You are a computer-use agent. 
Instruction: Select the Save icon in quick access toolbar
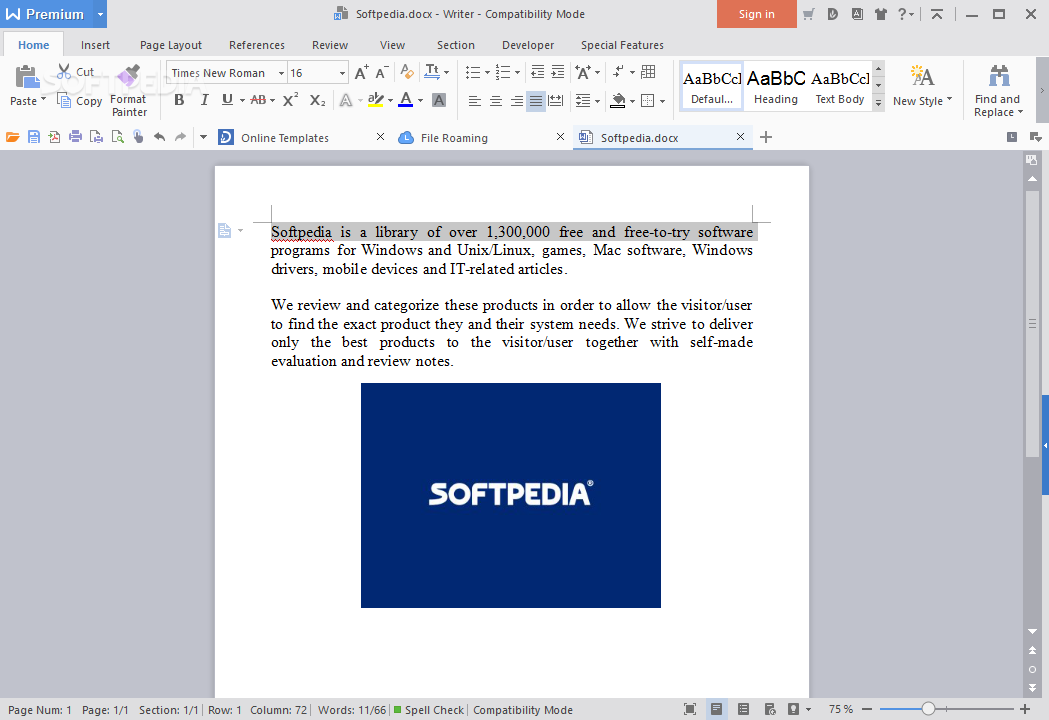pyautogui.click(x=34, y=137)
